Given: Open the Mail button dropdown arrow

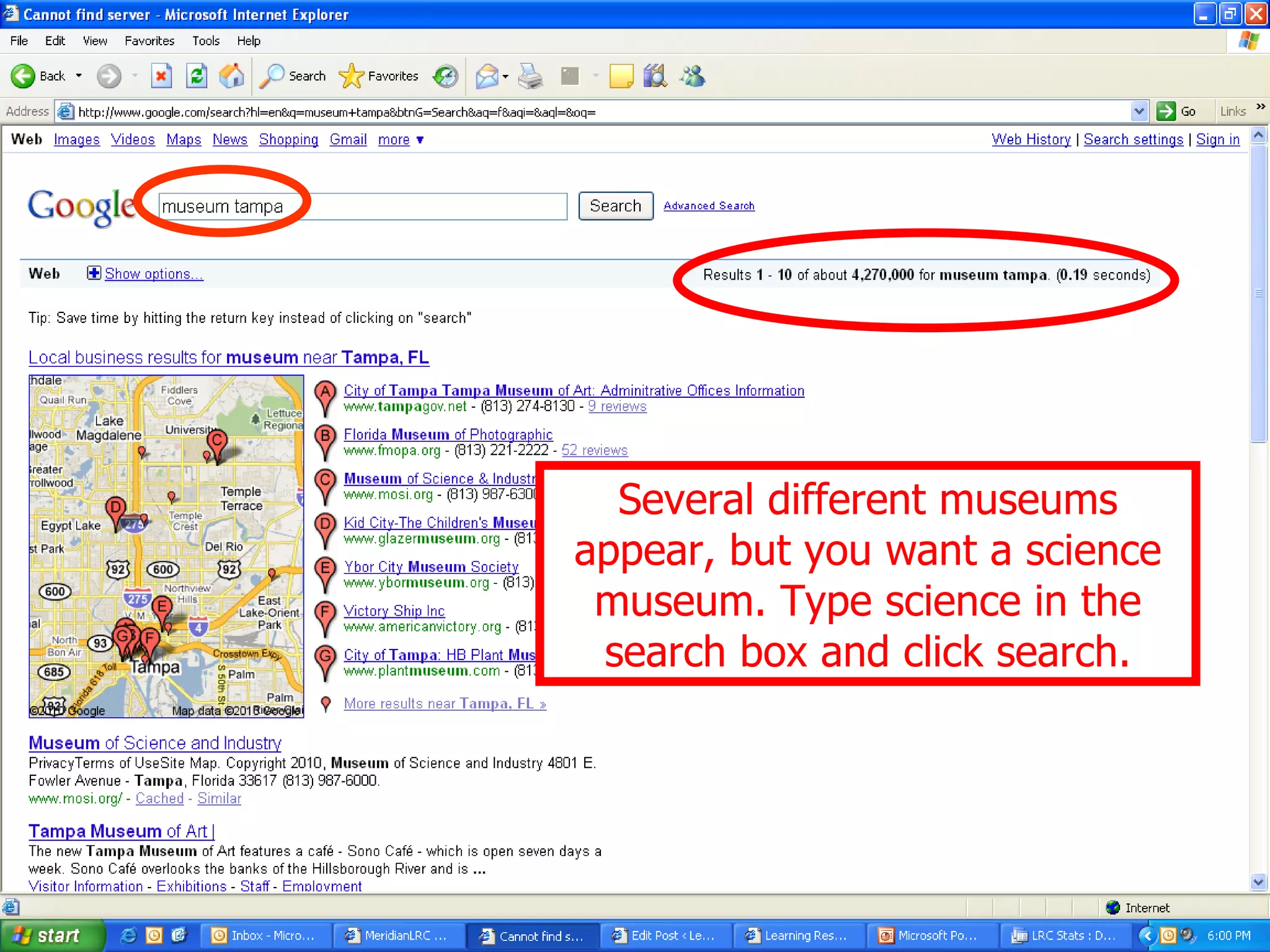Looking at the screenshot, I should (x=505, y=77).
